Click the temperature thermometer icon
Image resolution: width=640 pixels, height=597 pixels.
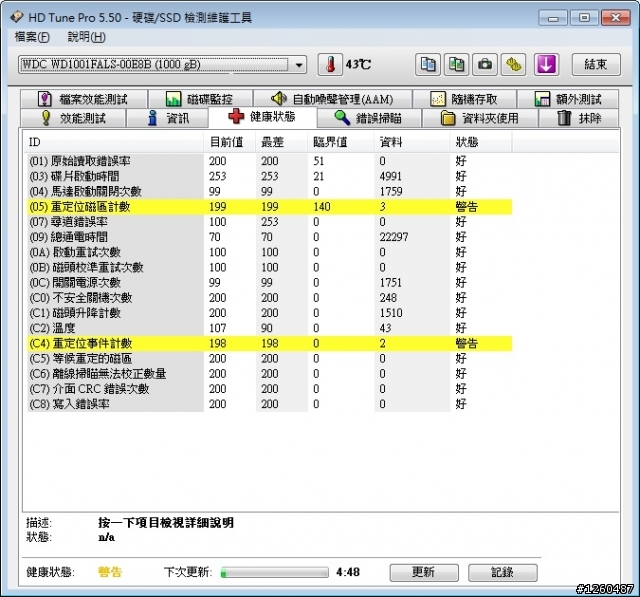pyautogui.click(x=330, y=64)
